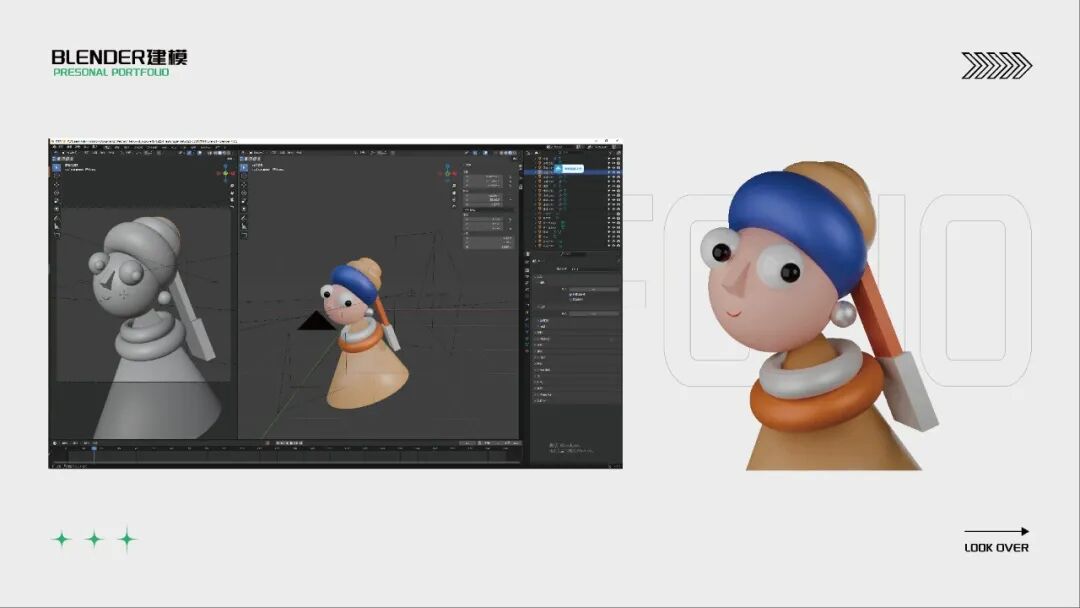Image resolution: width=1080 pixels, height=608 pixels.
Task: Jump to timeline start with playback control
Action: coord(277,443)
